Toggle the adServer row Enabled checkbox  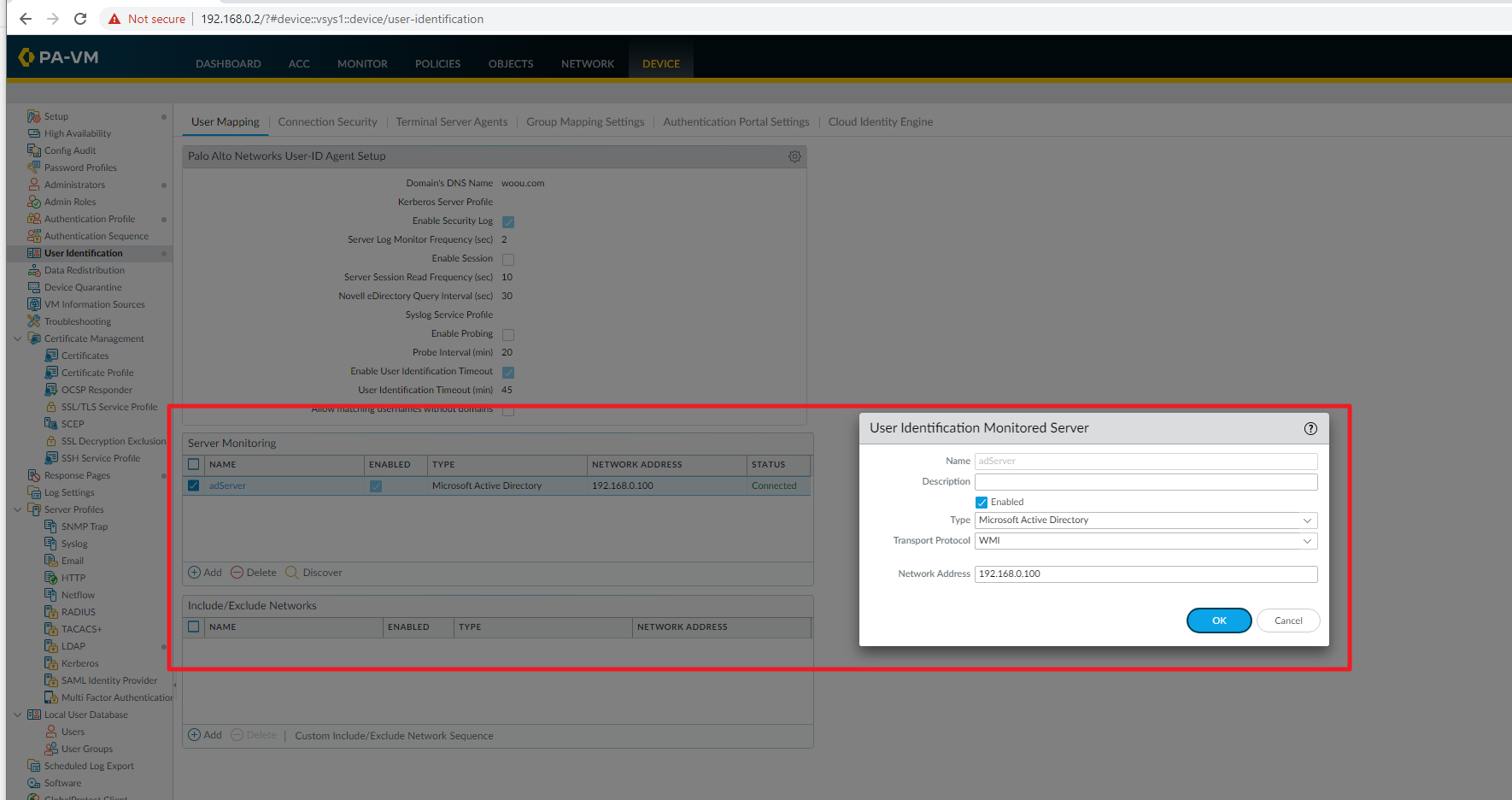pyautogui.click(x=376, y=485)
